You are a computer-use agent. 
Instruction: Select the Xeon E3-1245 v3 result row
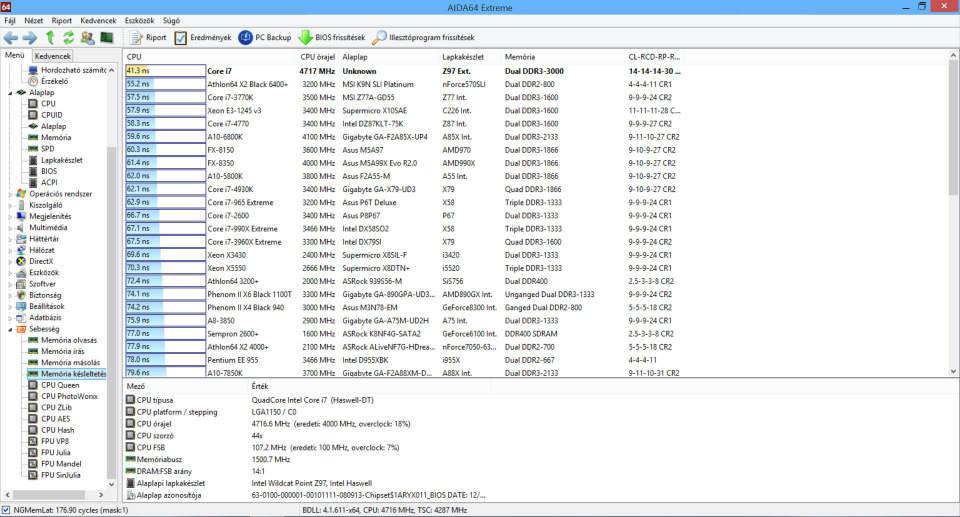pos(404,111)
